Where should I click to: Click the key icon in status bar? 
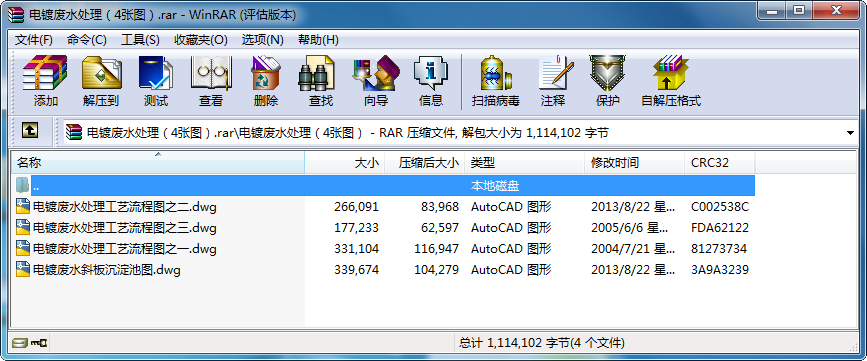39,343
